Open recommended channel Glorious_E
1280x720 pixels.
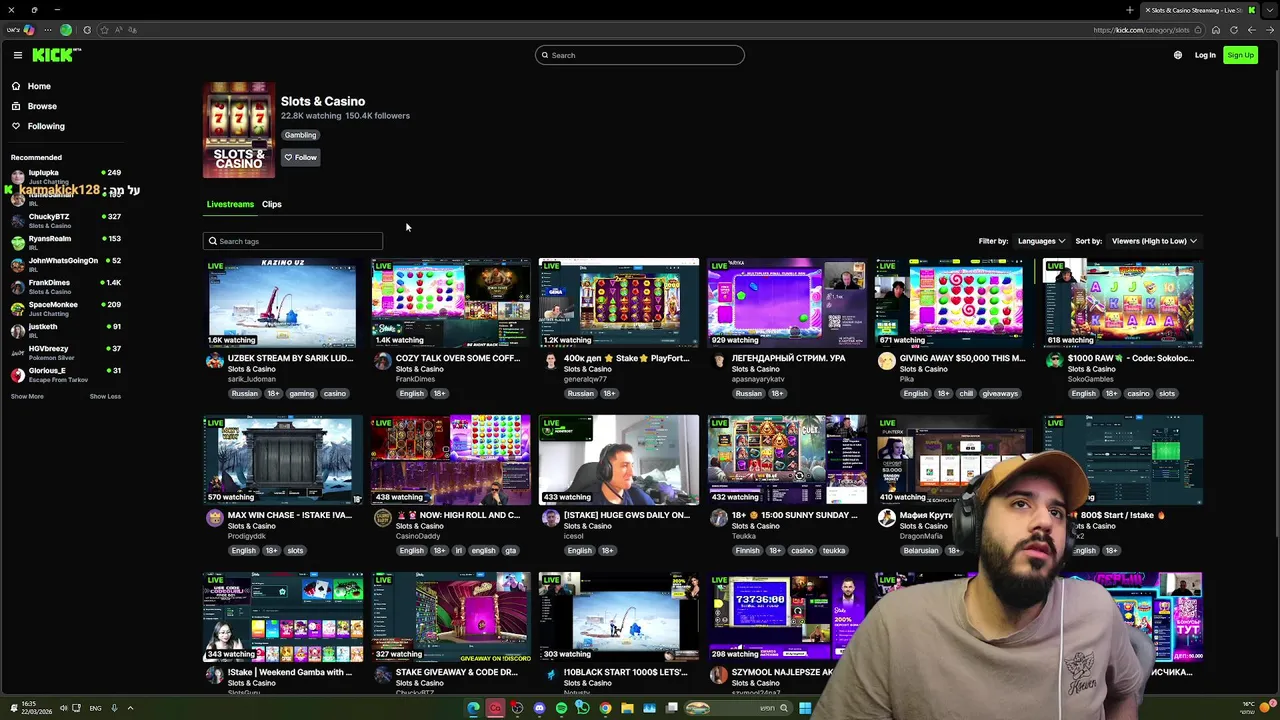point(65,374)
